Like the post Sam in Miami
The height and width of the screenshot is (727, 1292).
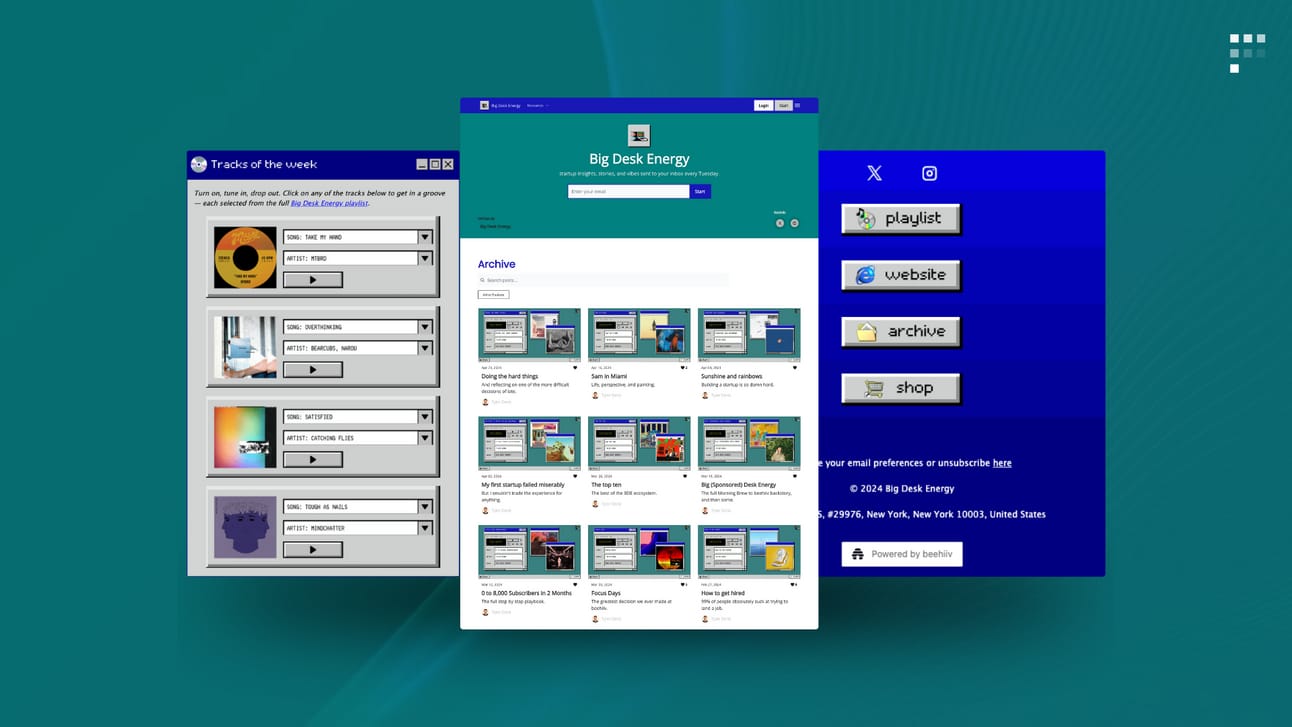click(x=683, y=368)
